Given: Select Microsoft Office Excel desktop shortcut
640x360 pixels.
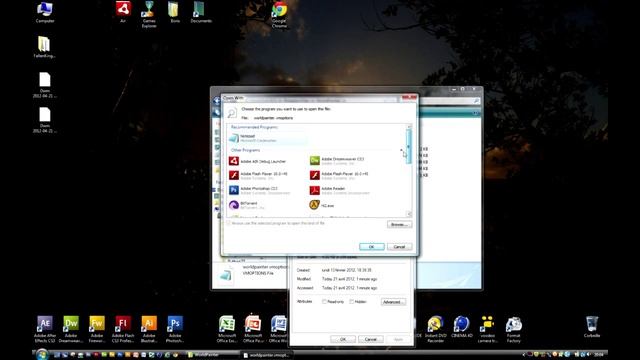Looking at the screenshot, I should pos(227,329).
